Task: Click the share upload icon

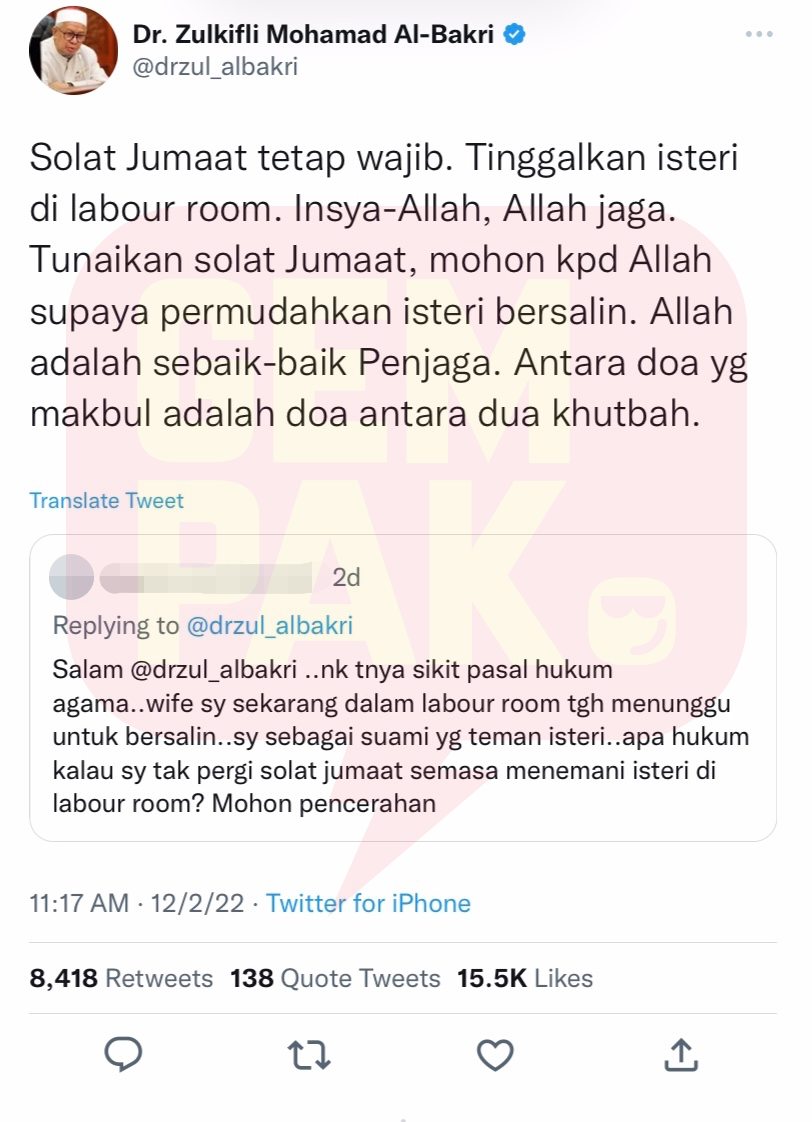Action: pyautogui.click(x=680, y=1054)
